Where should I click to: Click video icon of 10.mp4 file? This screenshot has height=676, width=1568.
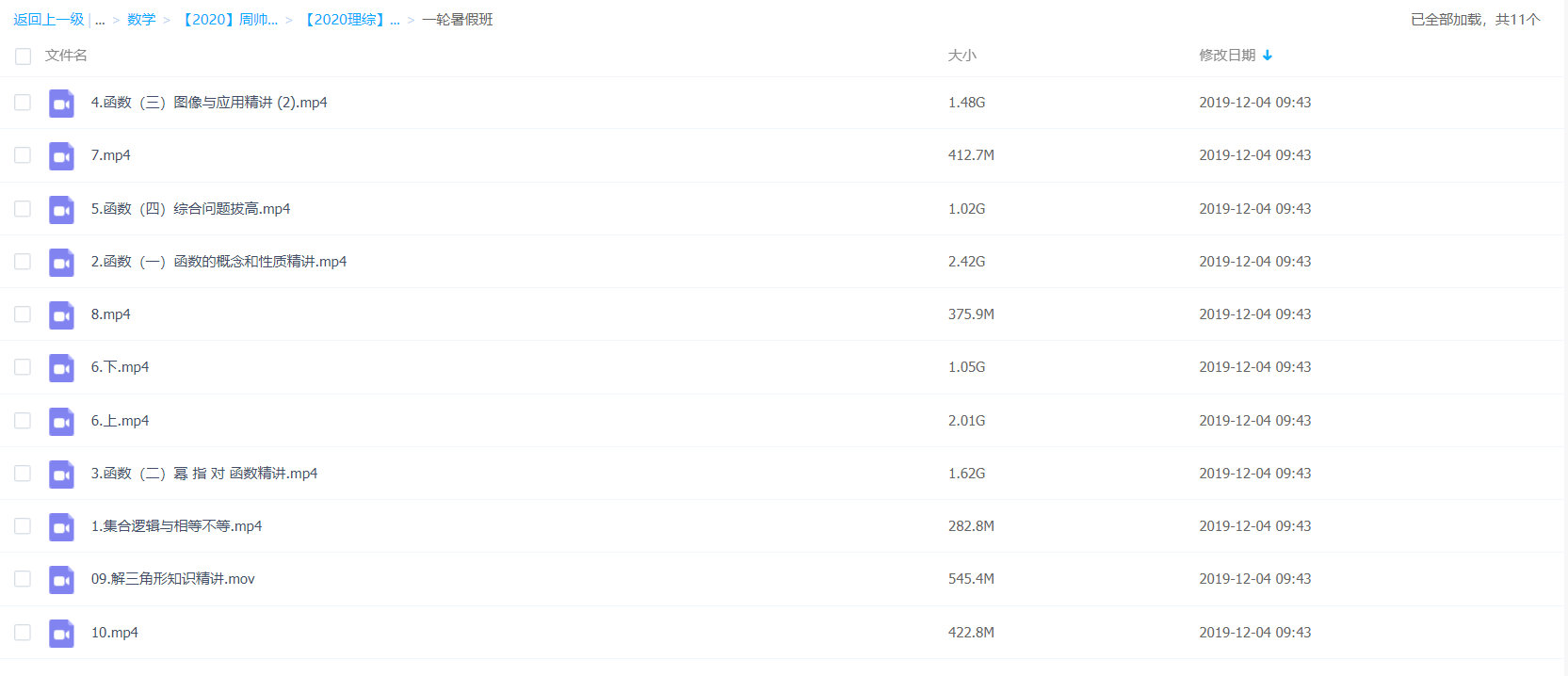click(61, 634)
